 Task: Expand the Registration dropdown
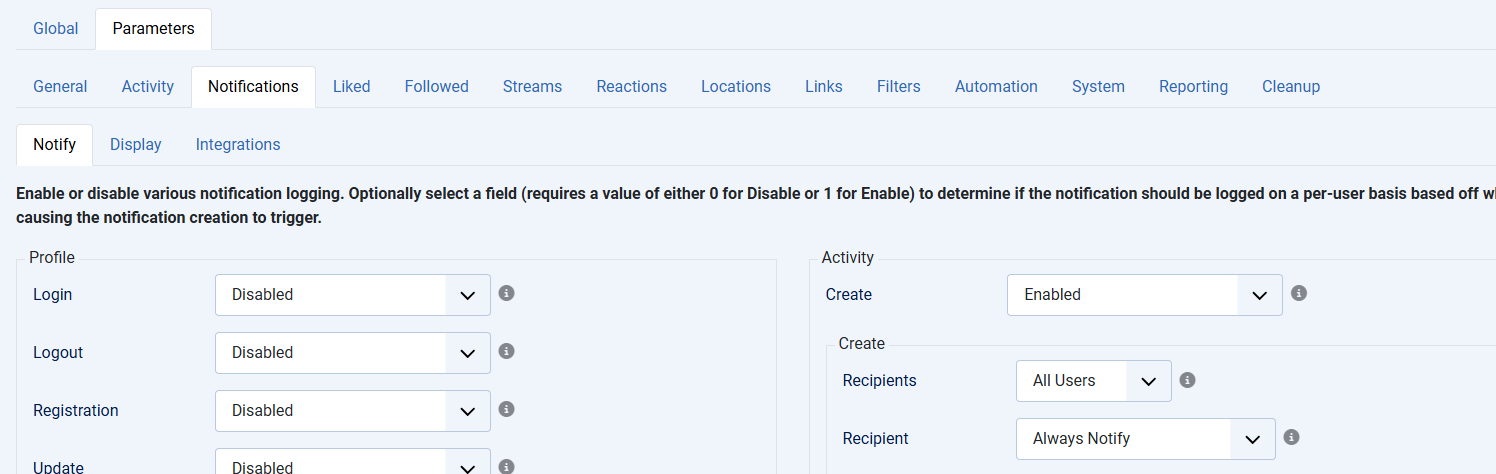pos(353,411)
